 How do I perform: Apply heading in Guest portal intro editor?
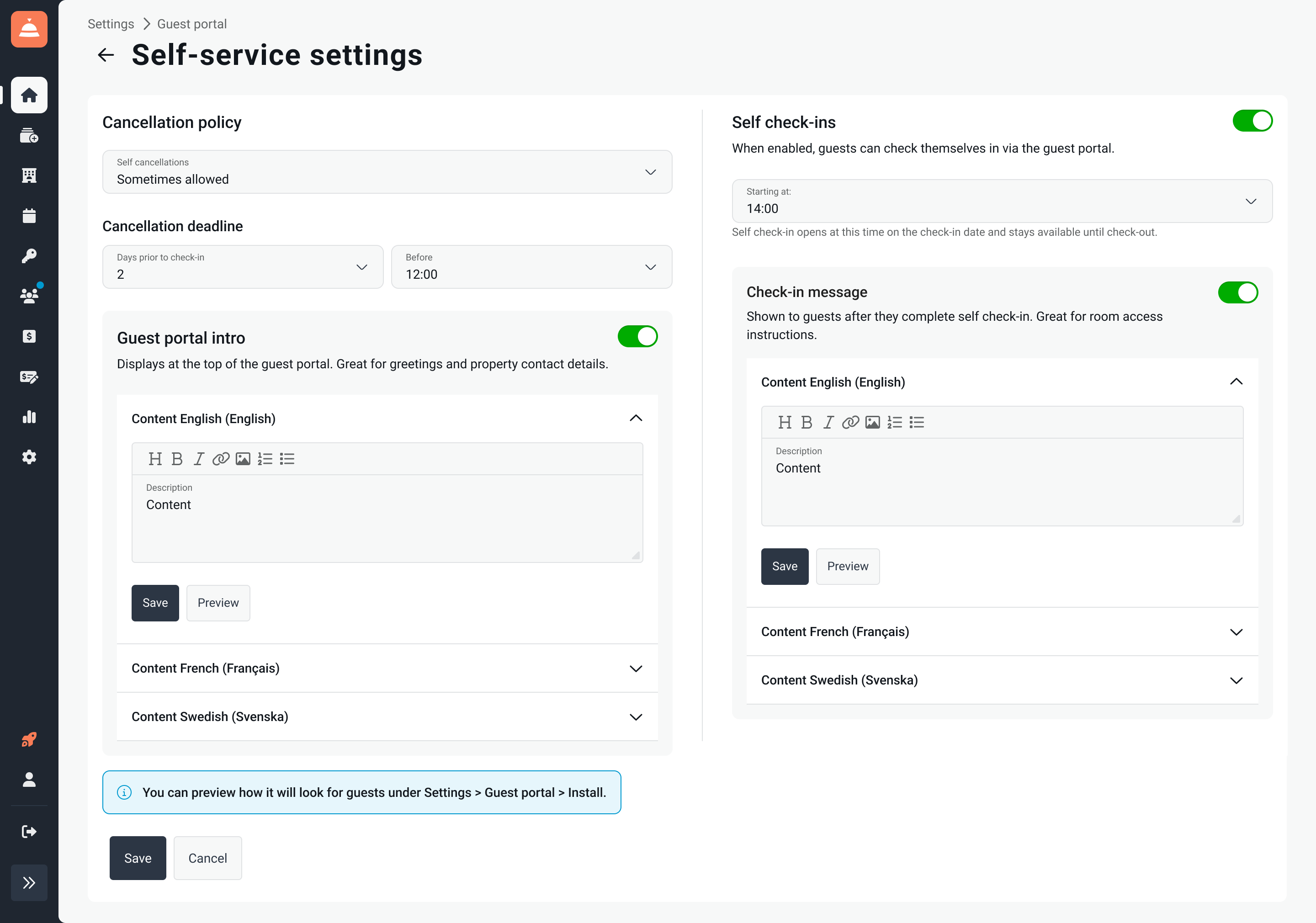[x=155, y=459]
